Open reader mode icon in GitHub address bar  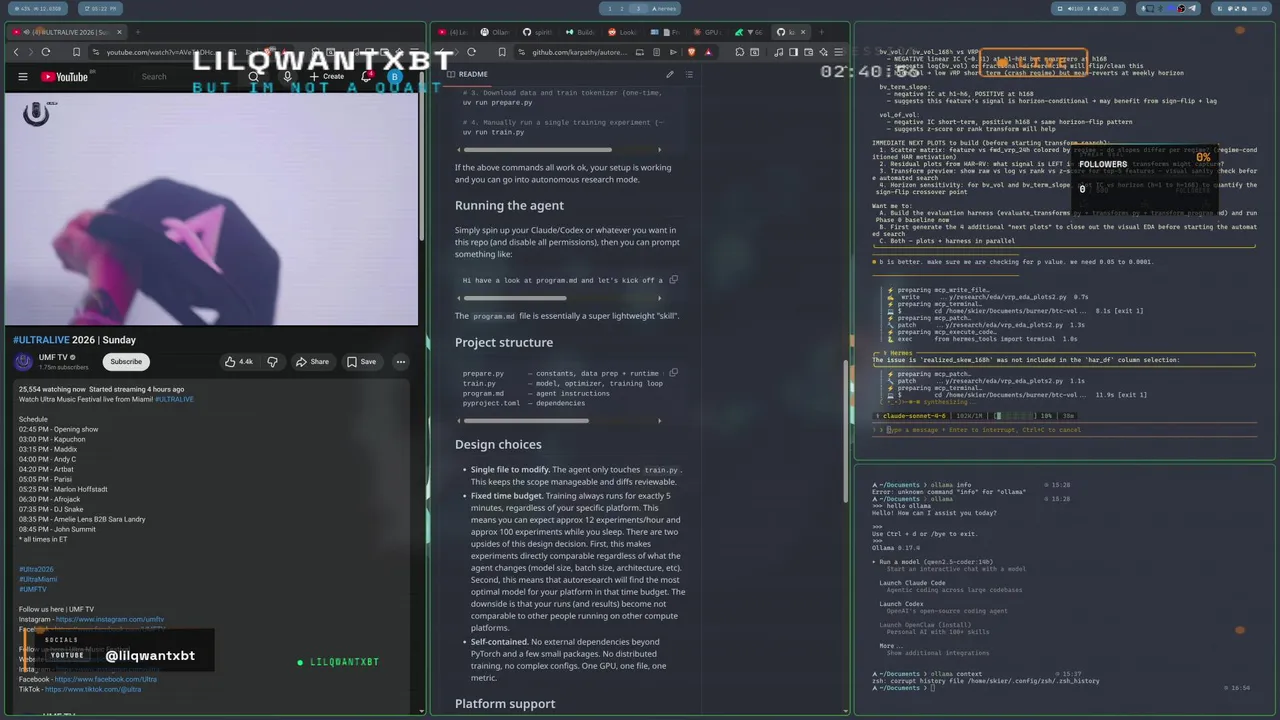click(656, 52)
